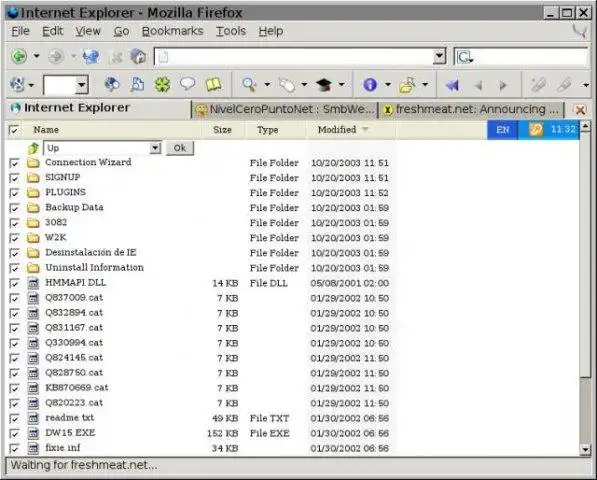This screenshot has width=597, height=480.
Task: Toggle the checkbox for readme.txt
Action: (14, 418)
